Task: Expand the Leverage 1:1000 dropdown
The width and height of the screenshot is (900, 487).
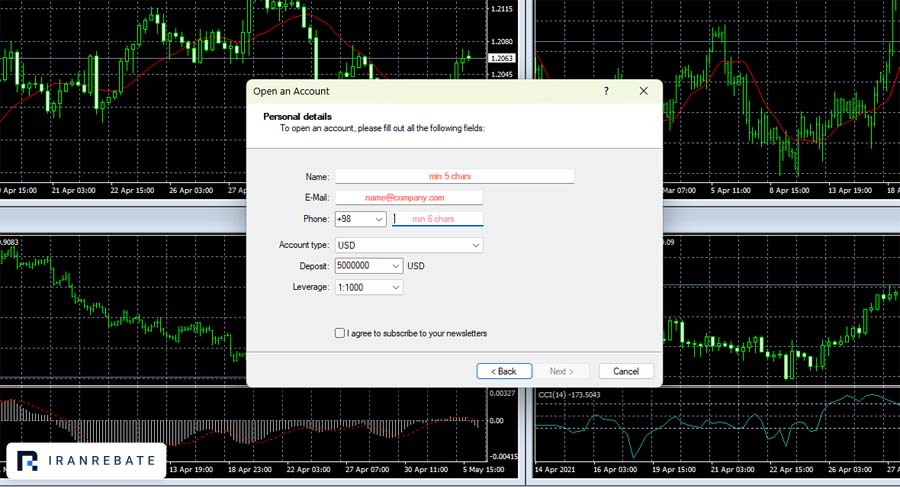Action: [x=368, y=287]
